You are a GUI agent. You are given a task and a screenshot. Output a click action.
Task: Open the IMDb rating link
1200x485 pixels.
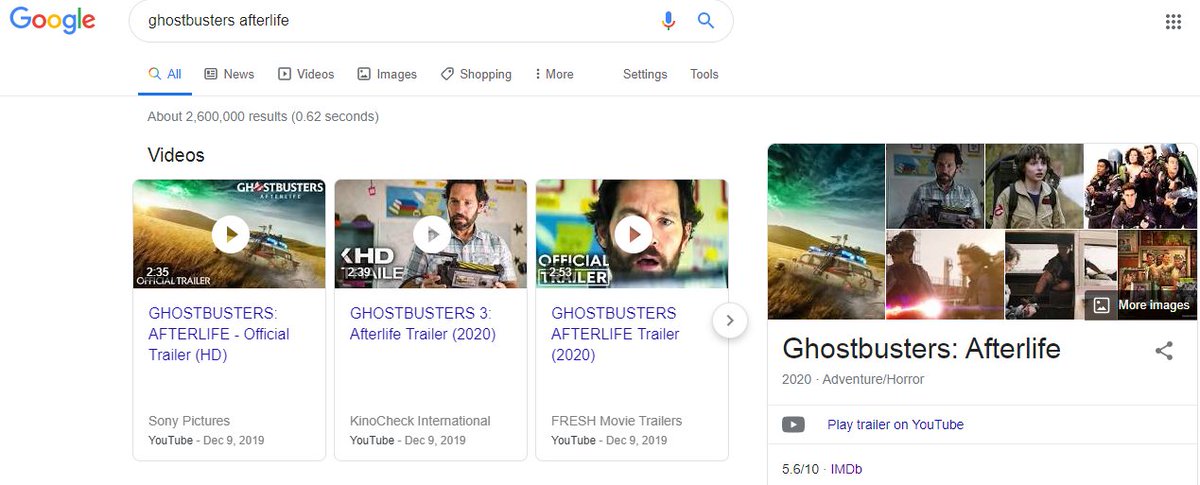click(846, 469)
